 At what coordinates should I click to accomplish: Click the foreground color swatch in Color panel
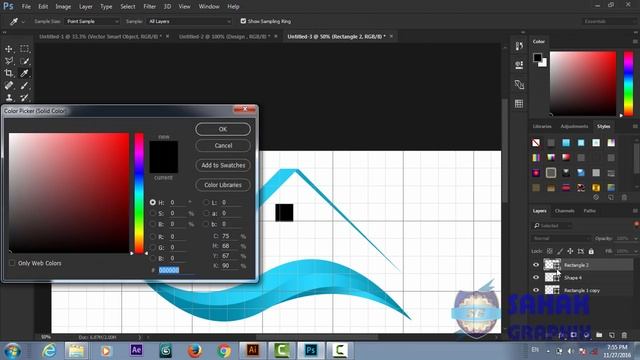pyautogui.click(x=538, y=58)
